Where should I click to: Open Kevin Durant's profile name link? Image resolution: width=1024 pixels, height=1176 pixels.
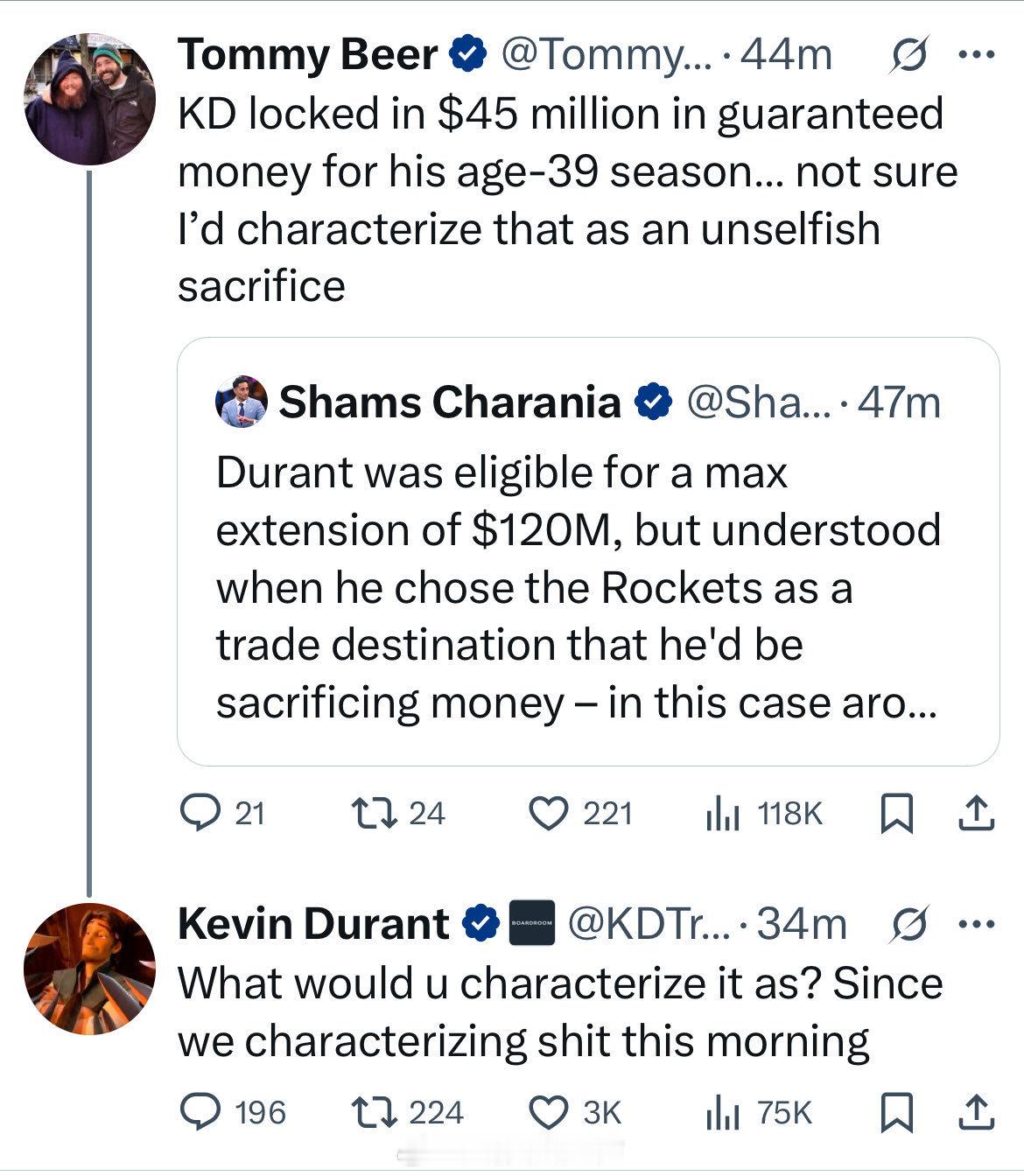pos(312,924)
